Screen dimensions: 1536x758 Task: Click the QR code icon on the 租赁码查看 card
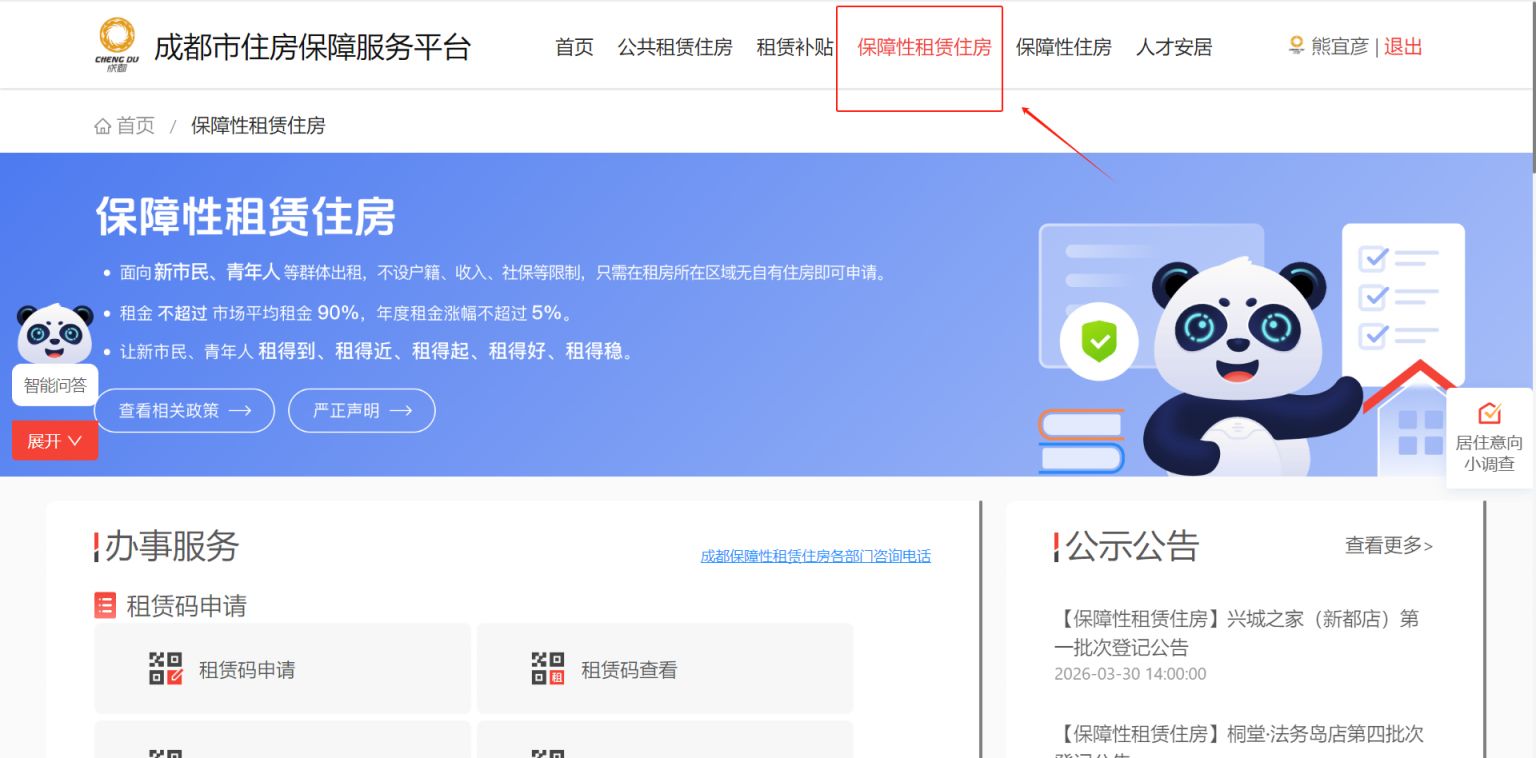coord(548,668)
